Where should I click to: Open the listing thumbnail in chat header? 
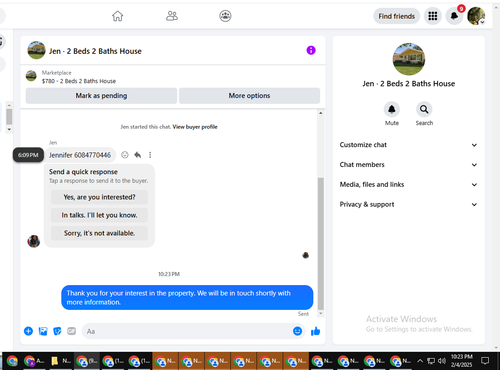[x=36, y=50]
